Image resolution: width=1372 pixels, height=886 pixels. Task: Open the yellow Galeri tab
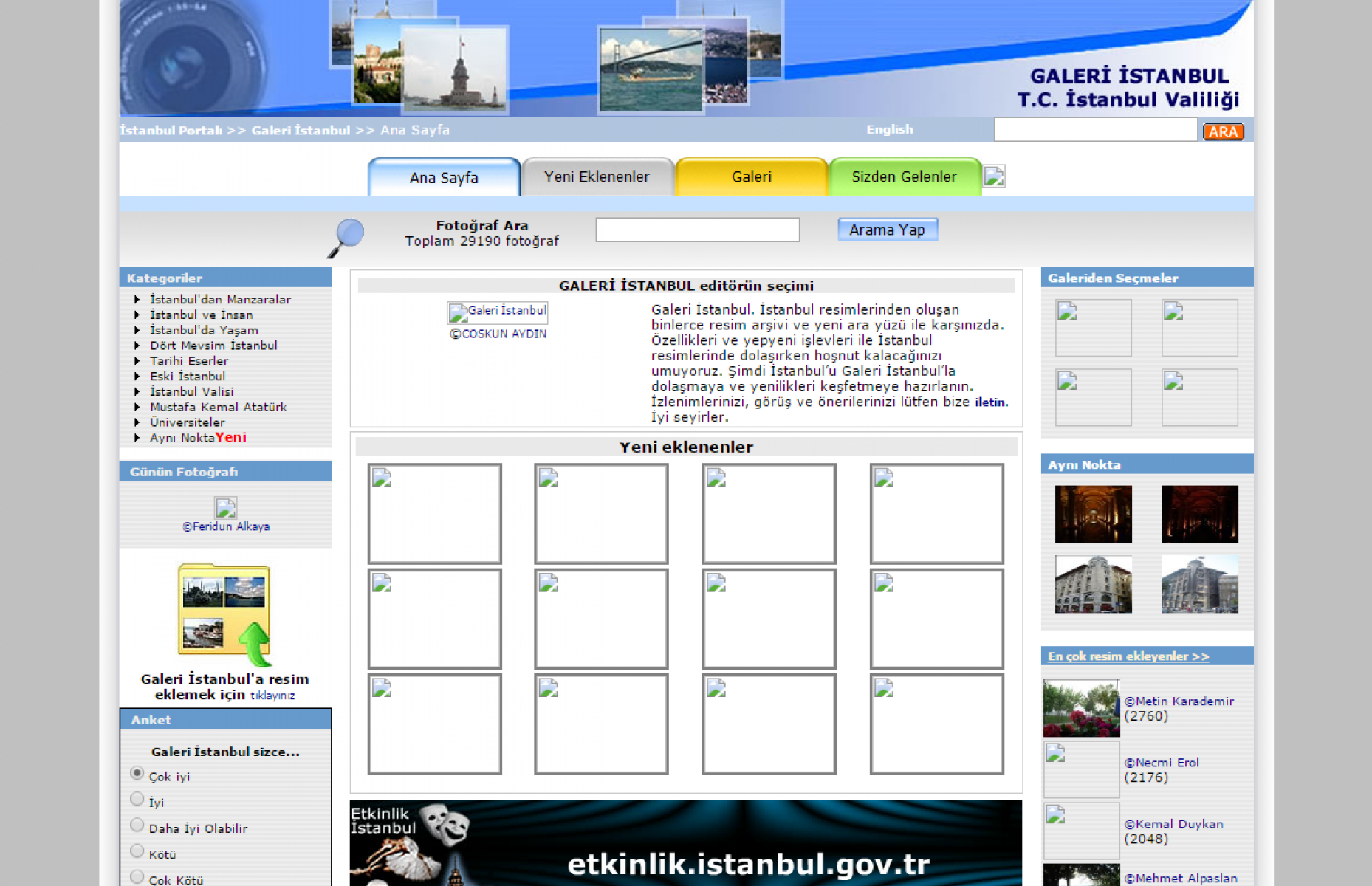[x=751, y=177]
